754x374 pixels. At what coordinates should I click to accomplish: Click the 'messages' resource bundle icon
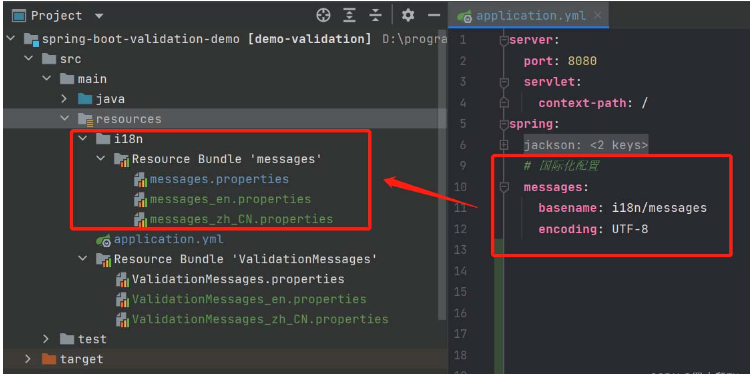pos(122,160)
